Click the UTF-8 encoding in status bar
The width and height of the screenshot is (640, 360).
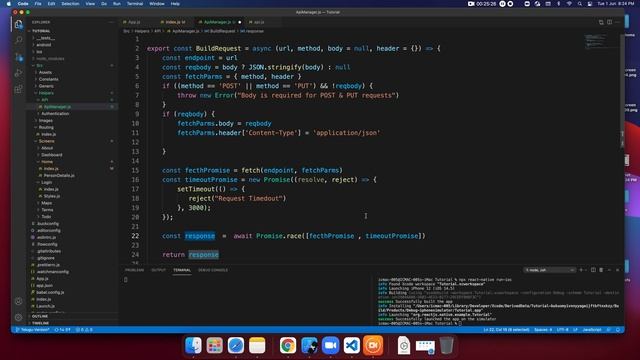562,330
